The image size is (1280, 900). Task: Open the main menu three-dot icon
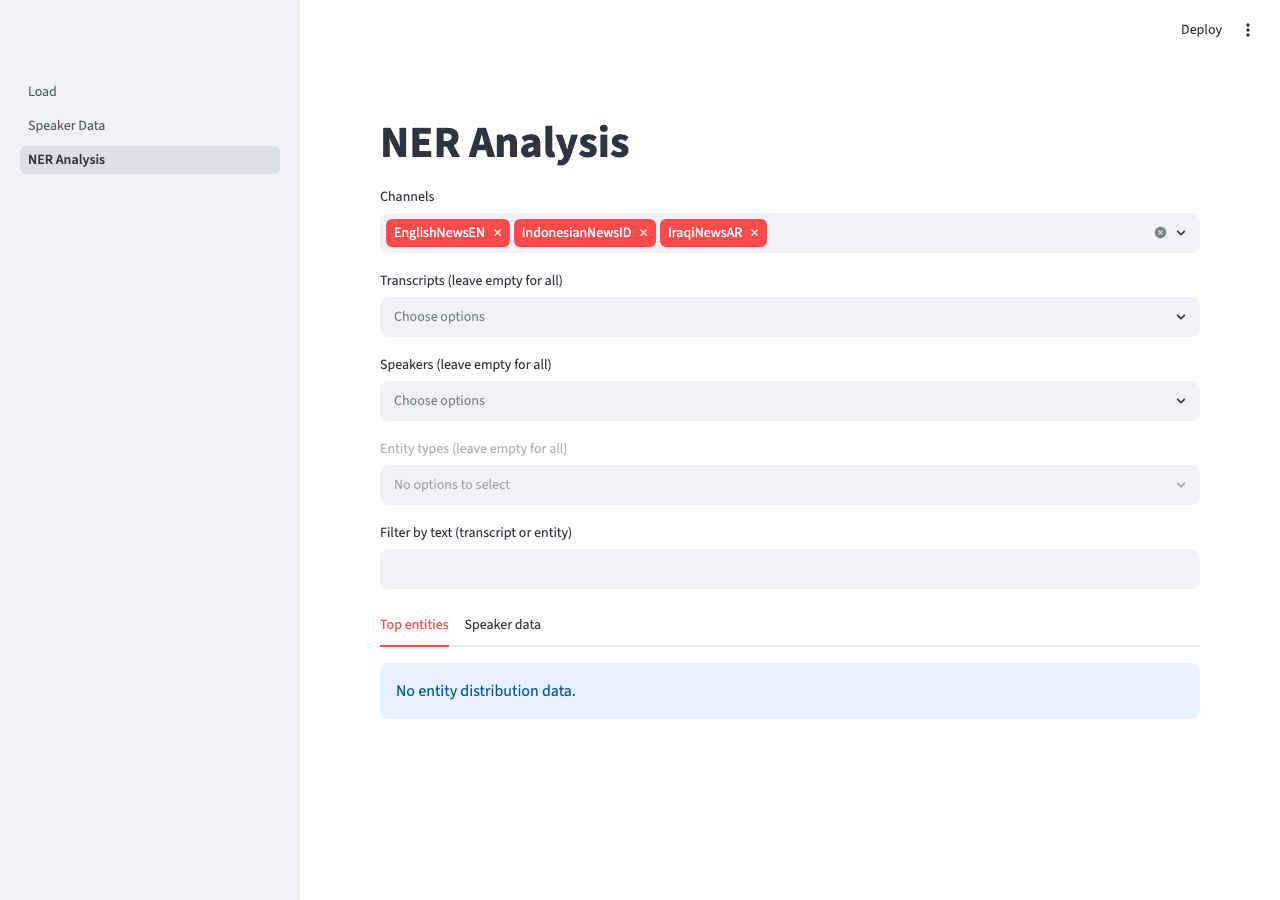pyautogui.click(x=1247, y=30)
